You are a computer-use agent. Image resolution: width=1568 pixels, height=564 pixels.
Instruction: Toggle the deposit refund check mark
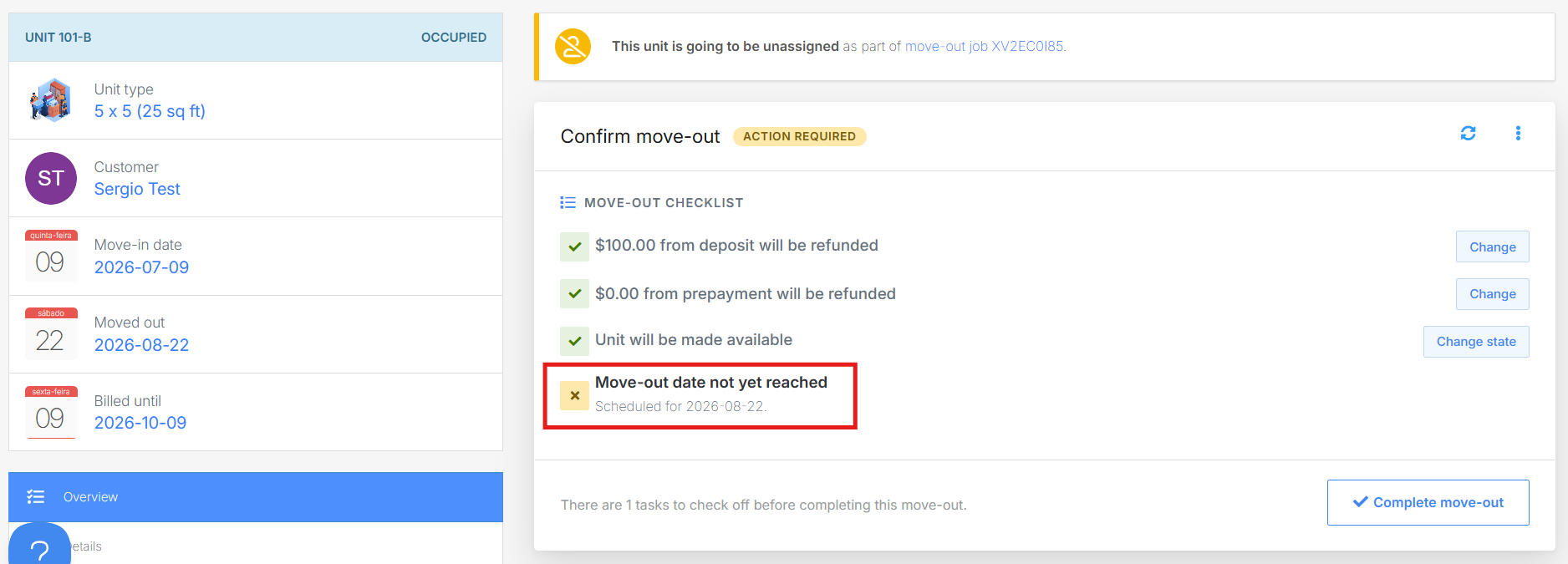(x=574, y=246)
